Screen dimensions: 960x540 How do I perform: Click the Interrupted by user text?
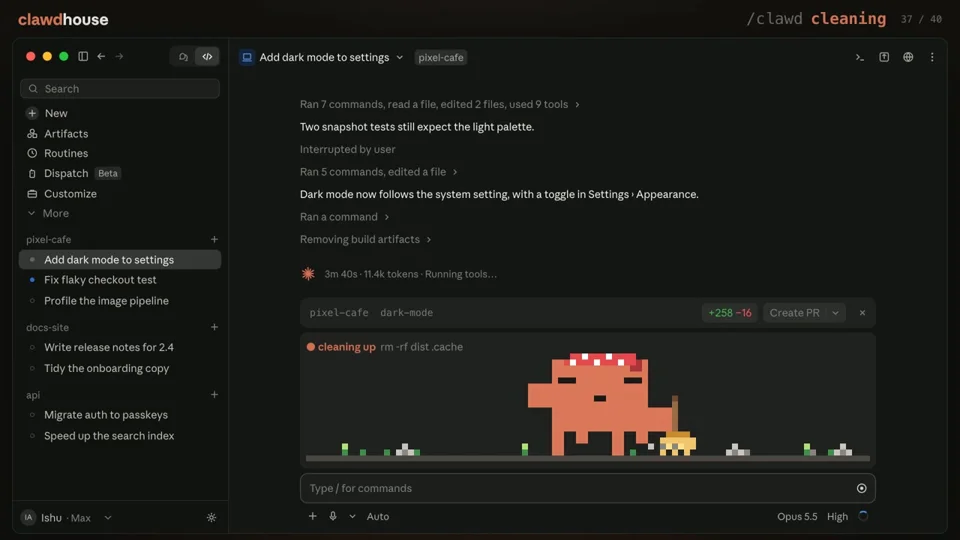(x=347, y=149)
